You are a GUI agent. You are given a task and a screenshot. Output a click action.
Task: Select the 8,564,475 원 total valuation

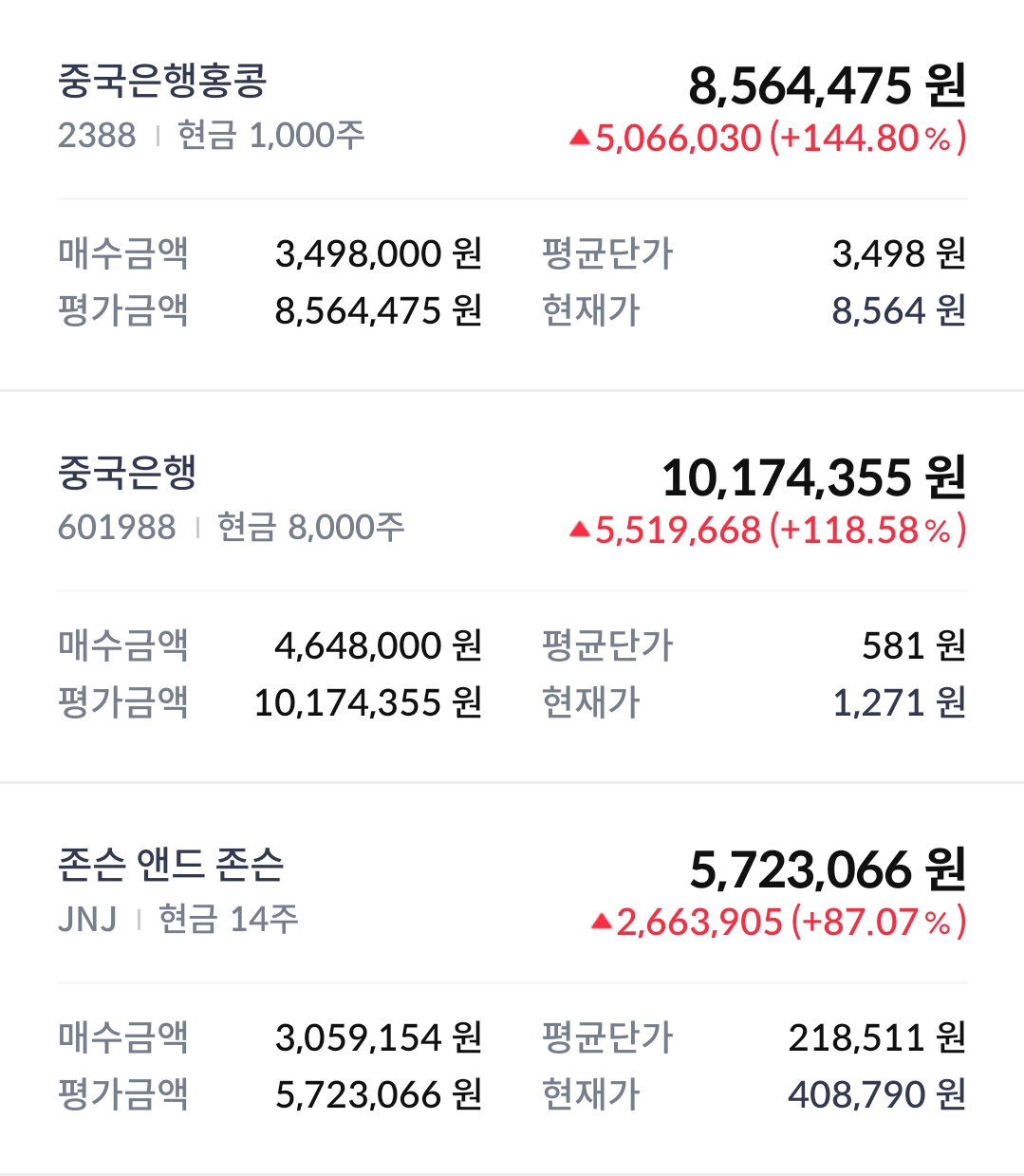tap(828, 86)
